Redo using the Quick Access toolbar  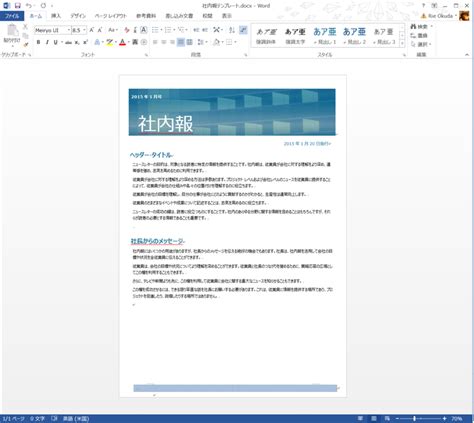tap(43, 6)
